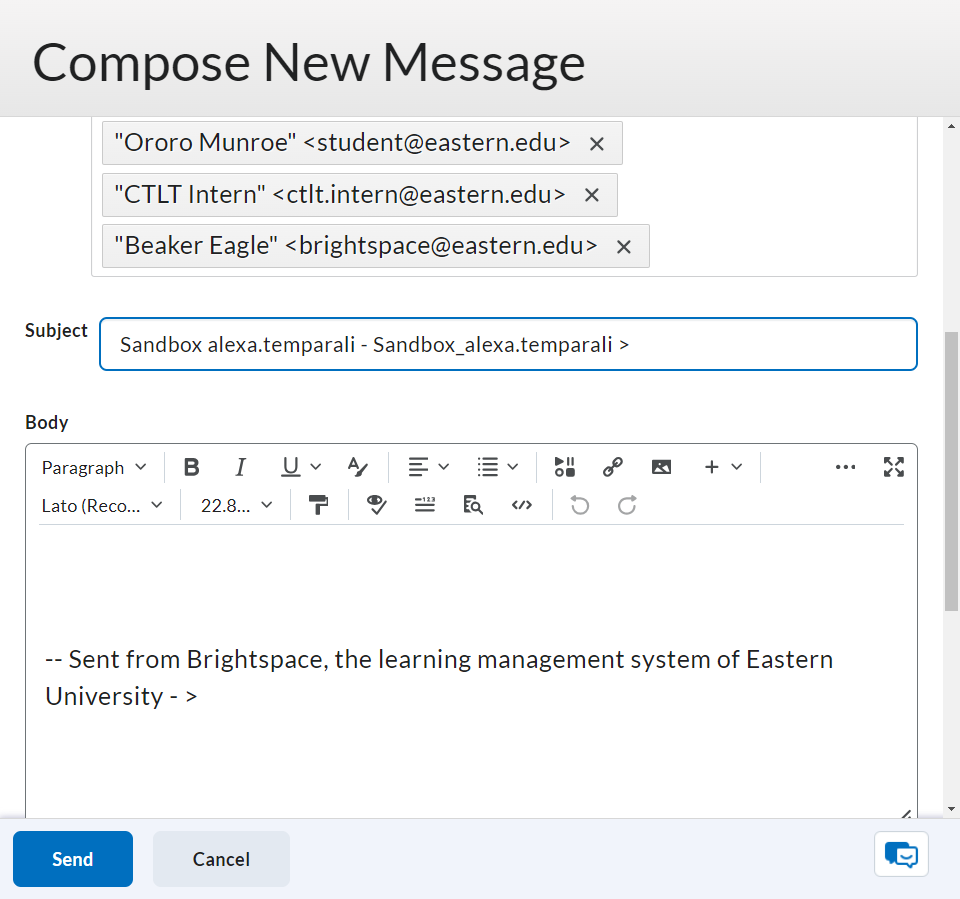Open the font size dropdown
This screenshot has height=899, width=960.
[236, 506]
